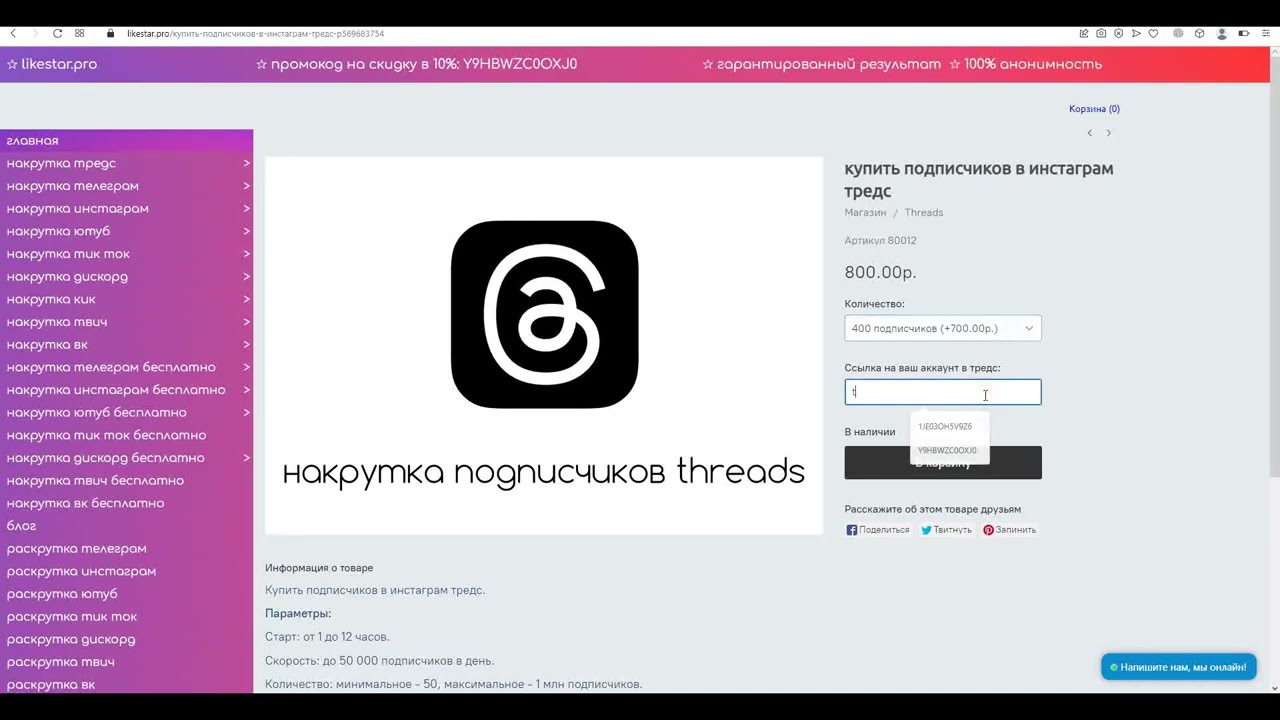This screenshot has width=1280, height=720.
Task: Open the profile avatar icon
Action: [1221, 33]
